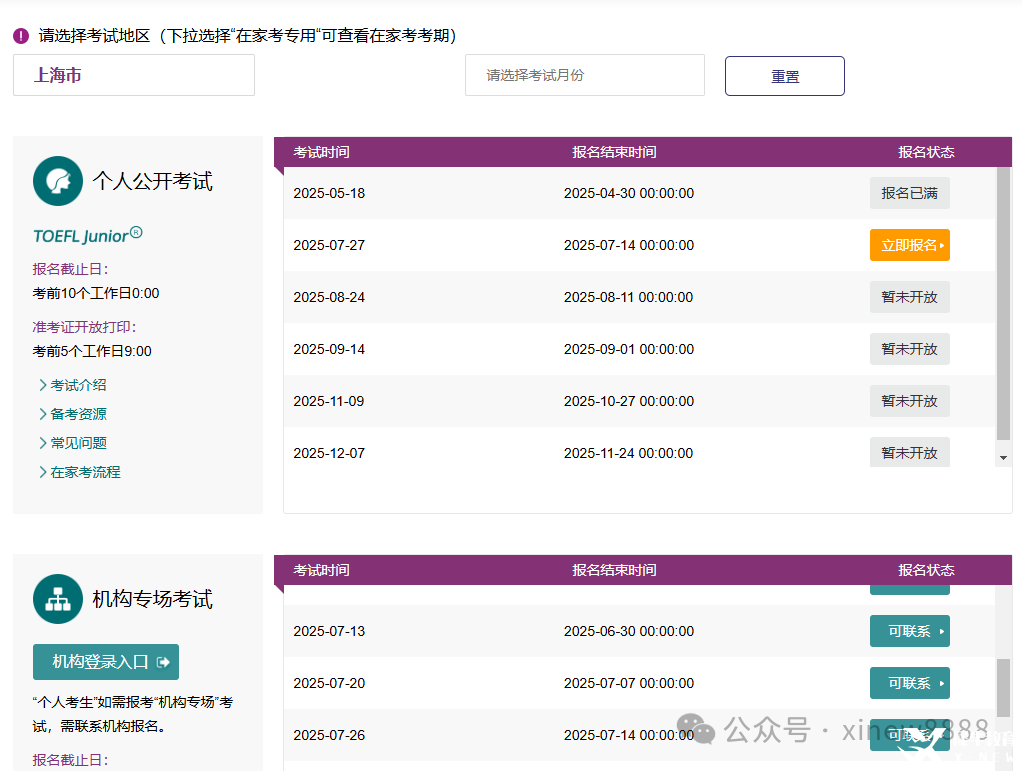Click the down arrow of the individual exam scrollbar

pyautogui.click(x=1004, y=458)
